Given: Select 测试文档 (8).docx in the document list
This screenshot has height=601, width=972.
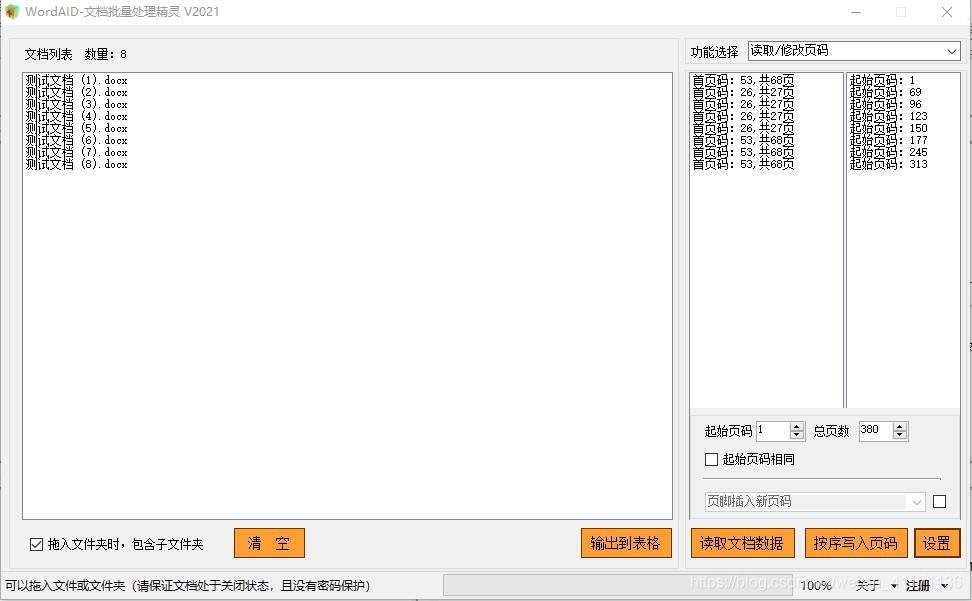Looking at the screenshot, I should click(x=77, y=164).
